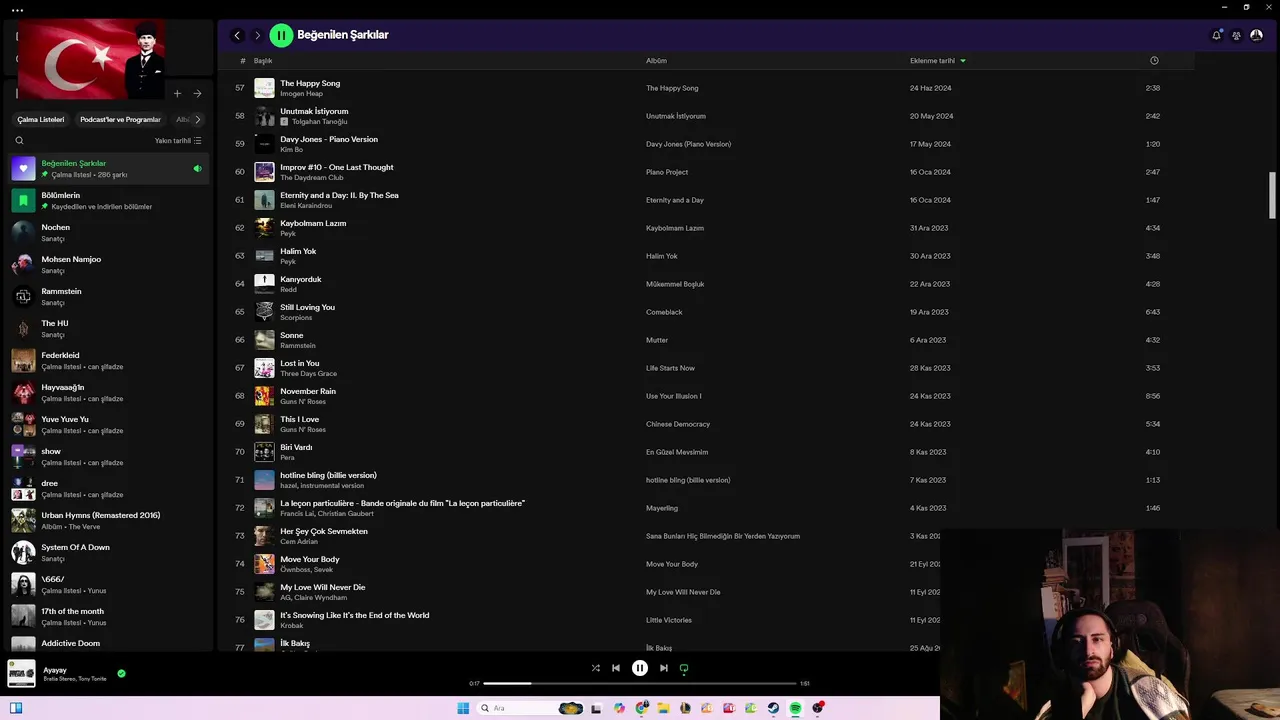Select the track My Love Will Never Die
1280x720 pixels.
(323, 587)
